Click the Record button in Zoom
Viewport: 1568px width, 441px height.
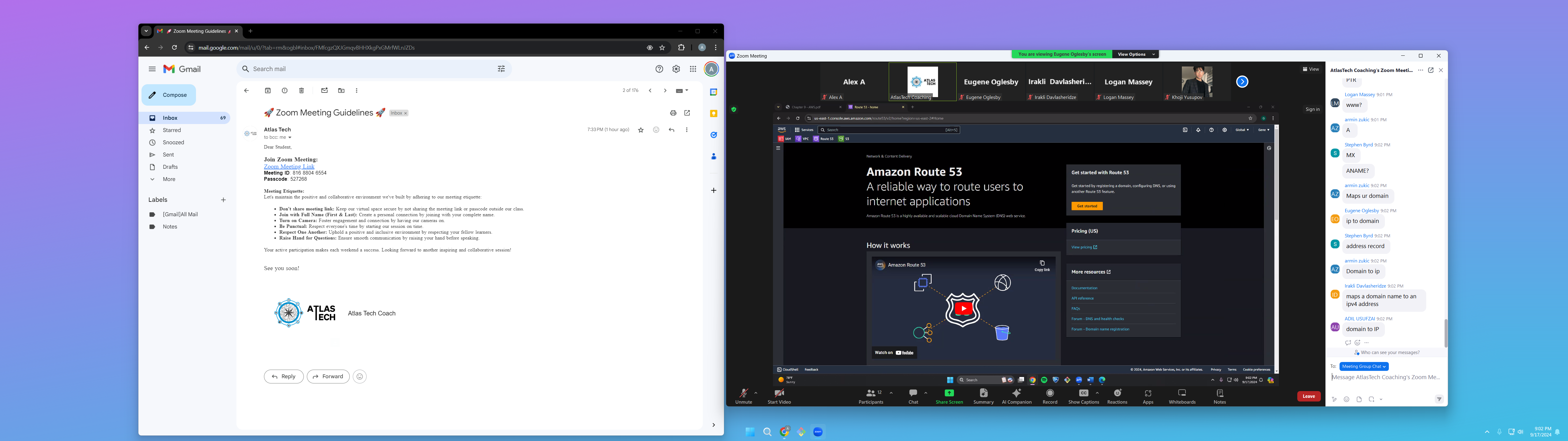[1050, 396]
